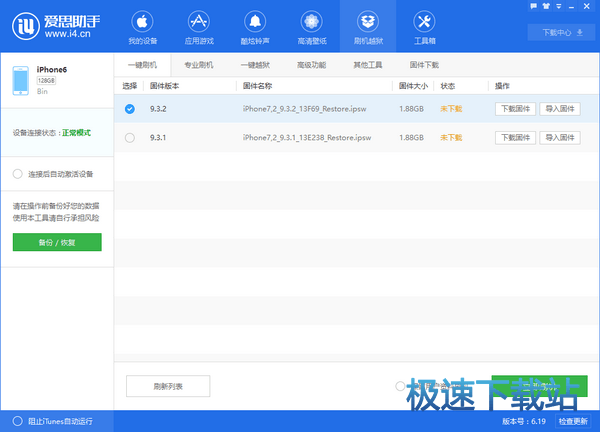Image resolution: width=600 pixels, height=432 pixels.
Task: Click 下载固件 for firmware 9.3.2
Action: (515, 109)
